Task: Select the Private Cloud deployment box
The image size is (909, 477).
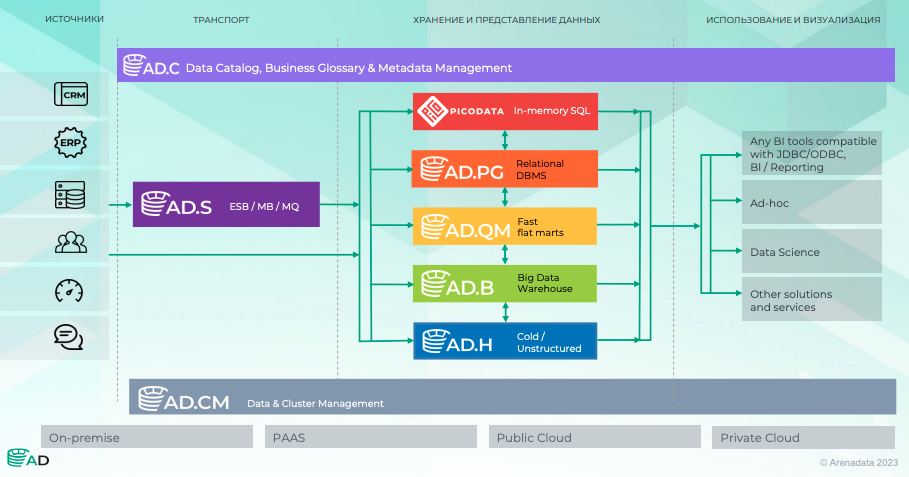Action: pyautogui.click(x=803, y=437)
